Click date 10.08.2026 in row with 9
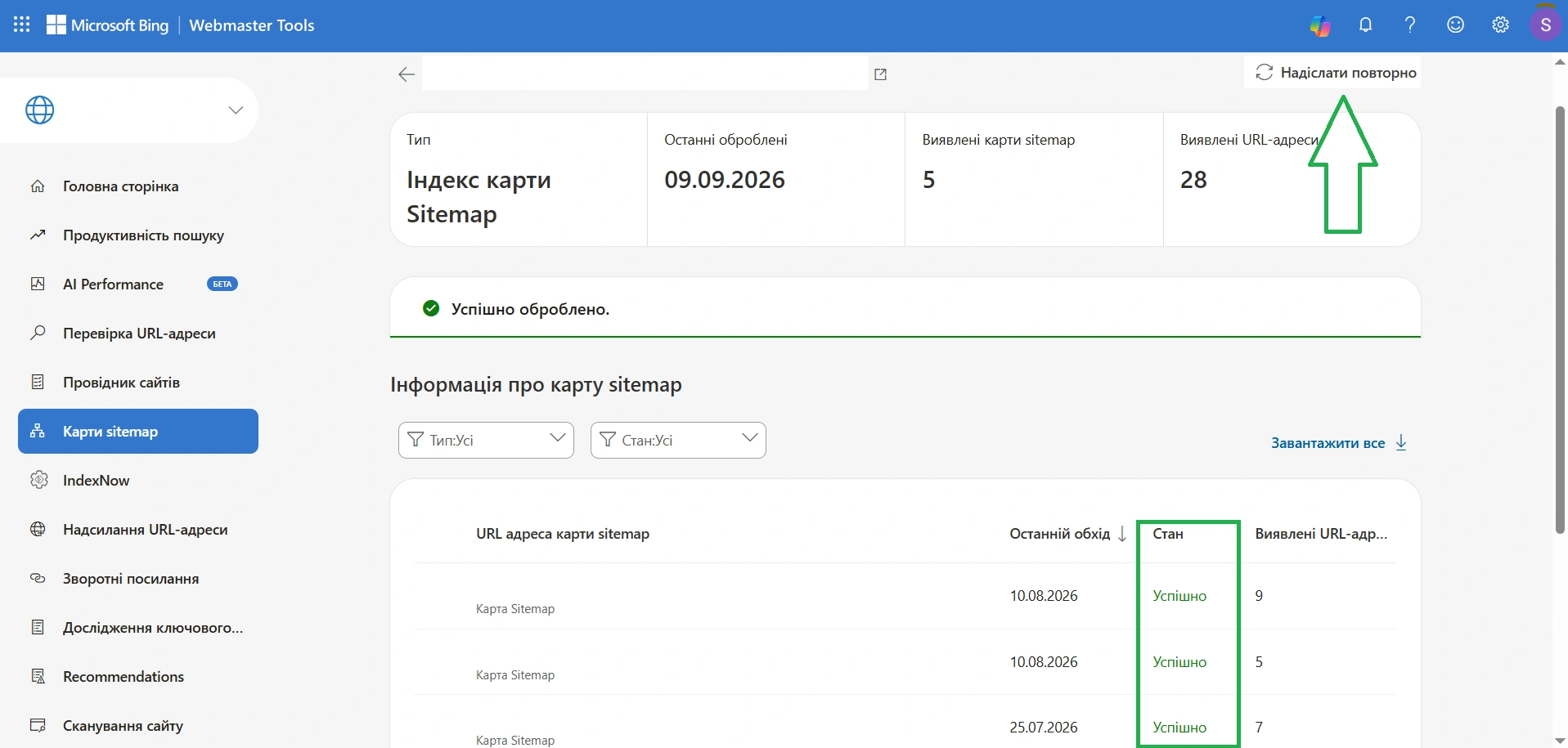 [x=1044, y=596]
